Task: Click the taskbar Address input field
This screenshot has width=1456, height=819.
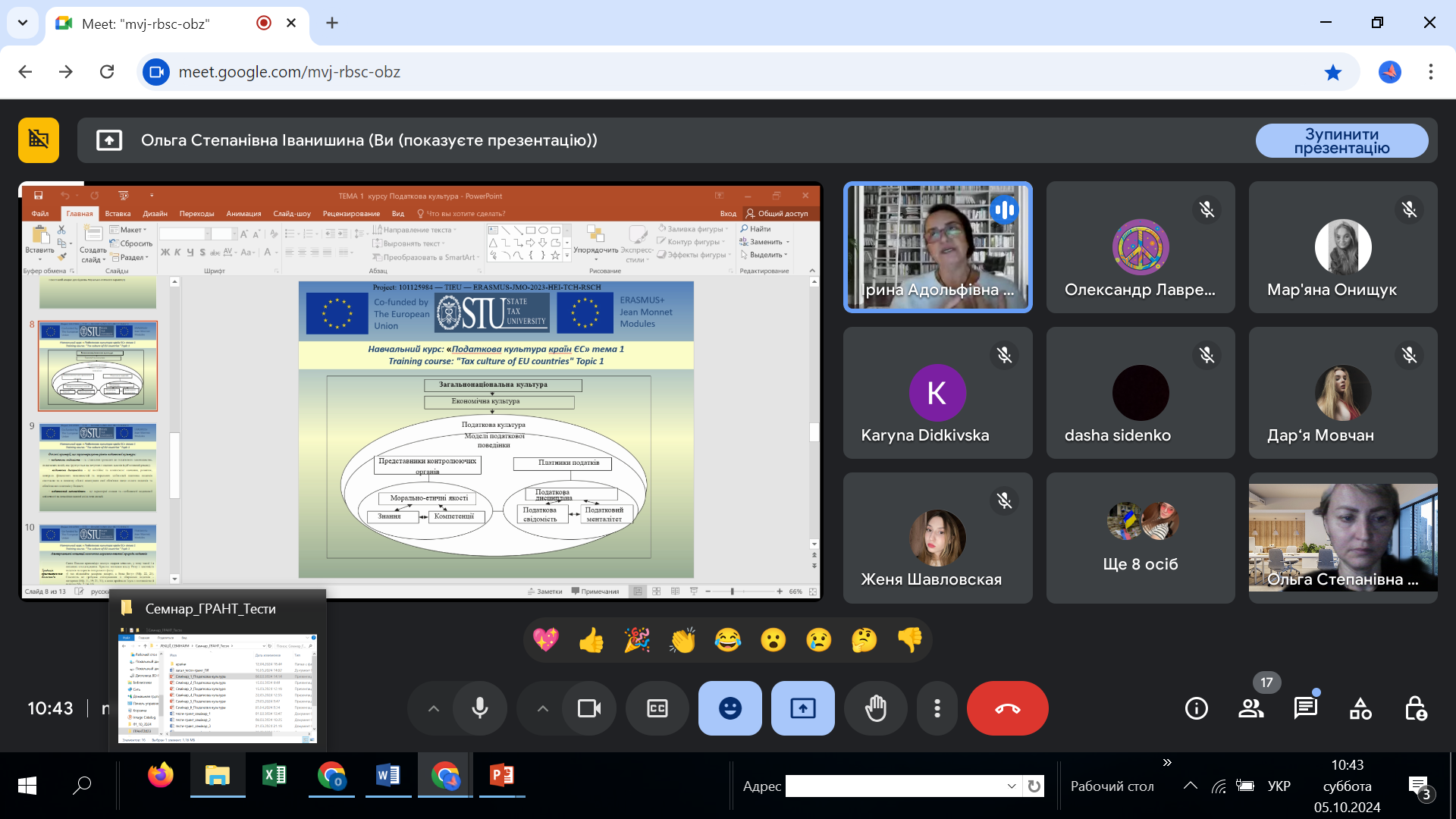Action: pyautogui.click(x=895, y=786)
